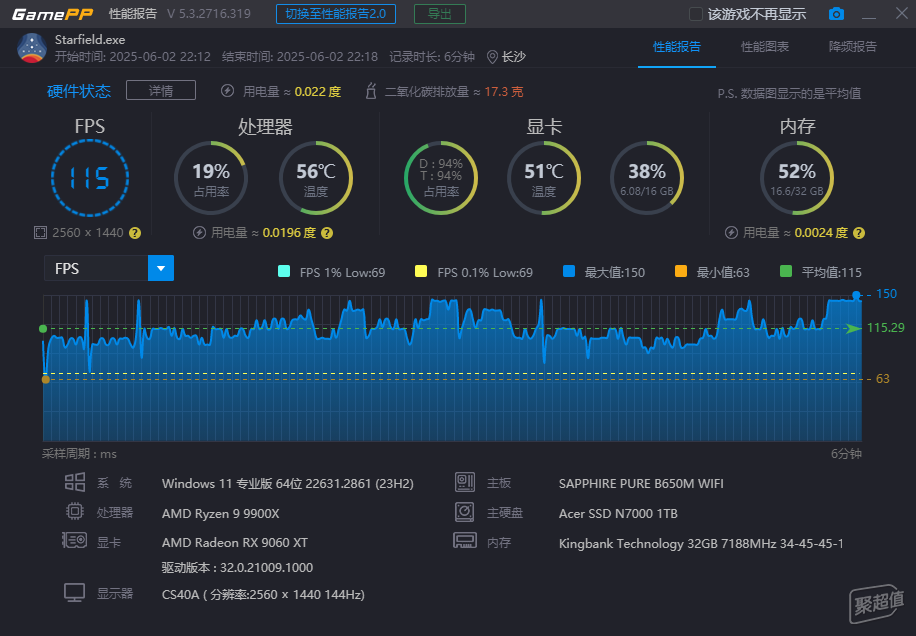The image size is (916, 636).
Task: Click the SAPPHIRE PURE B650M WIFI text
Action: click(641, 484)
